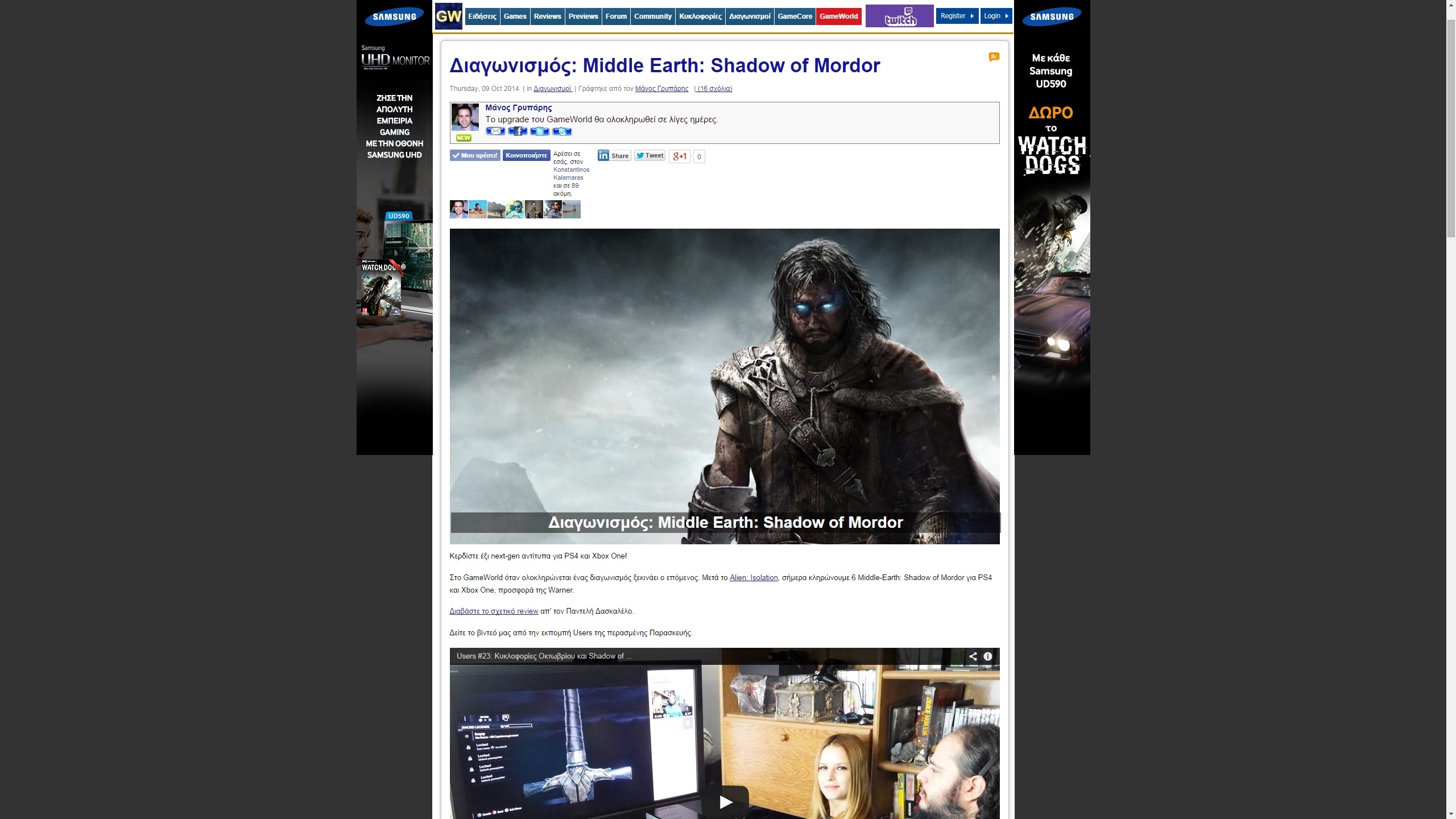This screenshot has height=819, width=1456.
Task: Click the Google +1 button
Action: (680, 156)
